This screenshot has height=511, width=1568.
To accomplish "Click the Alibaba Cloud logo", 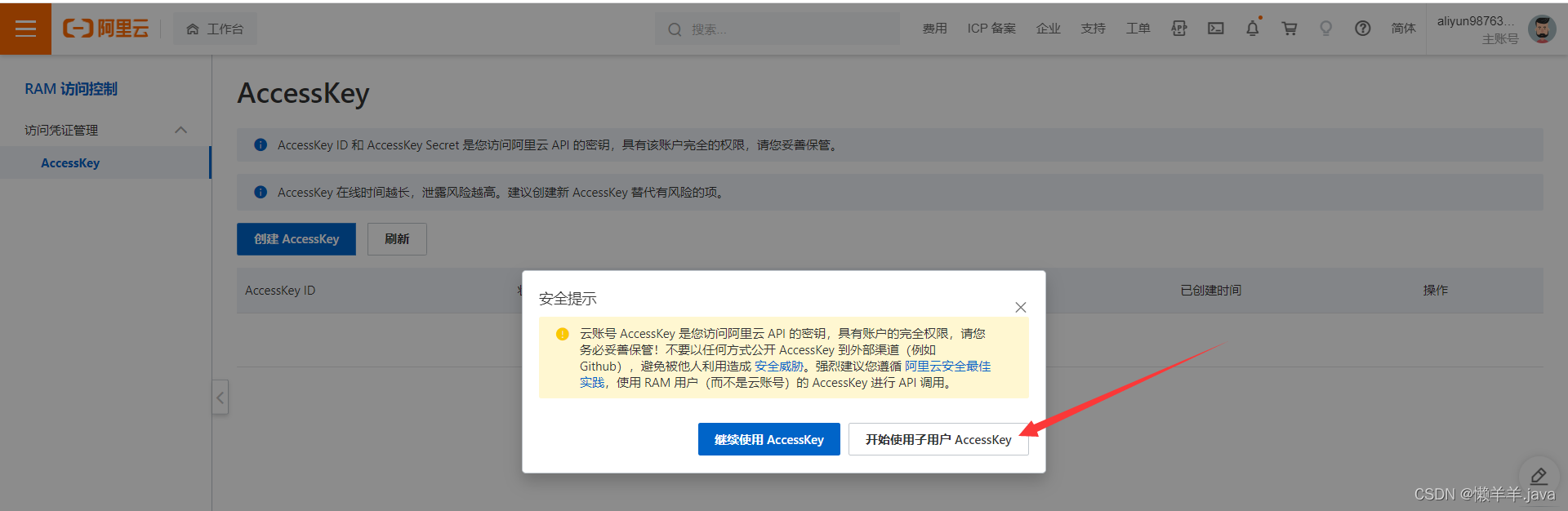I will pos(106,29).
